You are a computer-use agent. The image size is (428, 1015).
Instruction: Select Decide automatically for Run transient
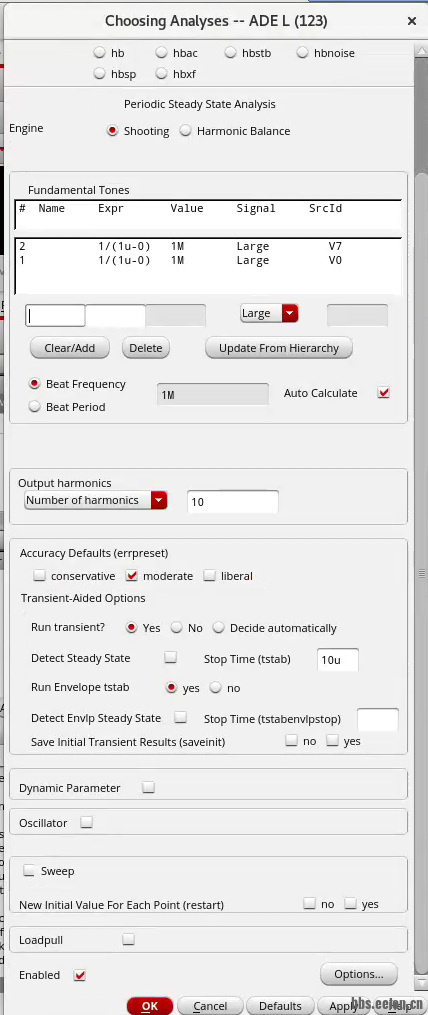[218, 628]
